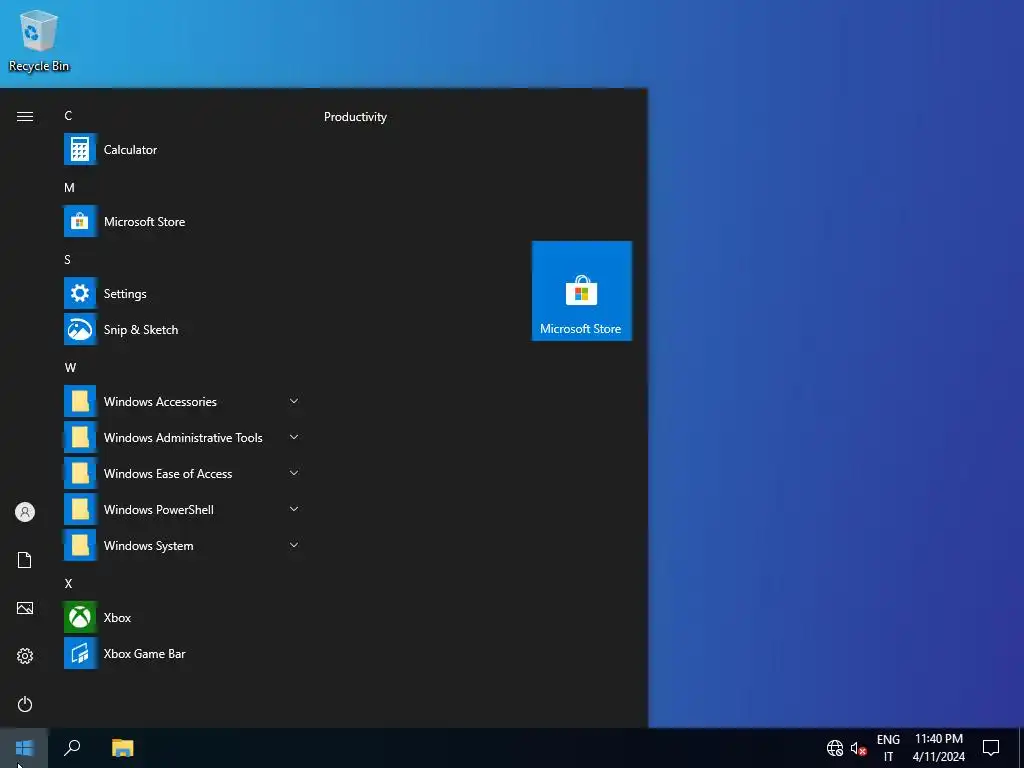
Task: Open the user account icon in Start sidebar
Action: pos(25,512)
